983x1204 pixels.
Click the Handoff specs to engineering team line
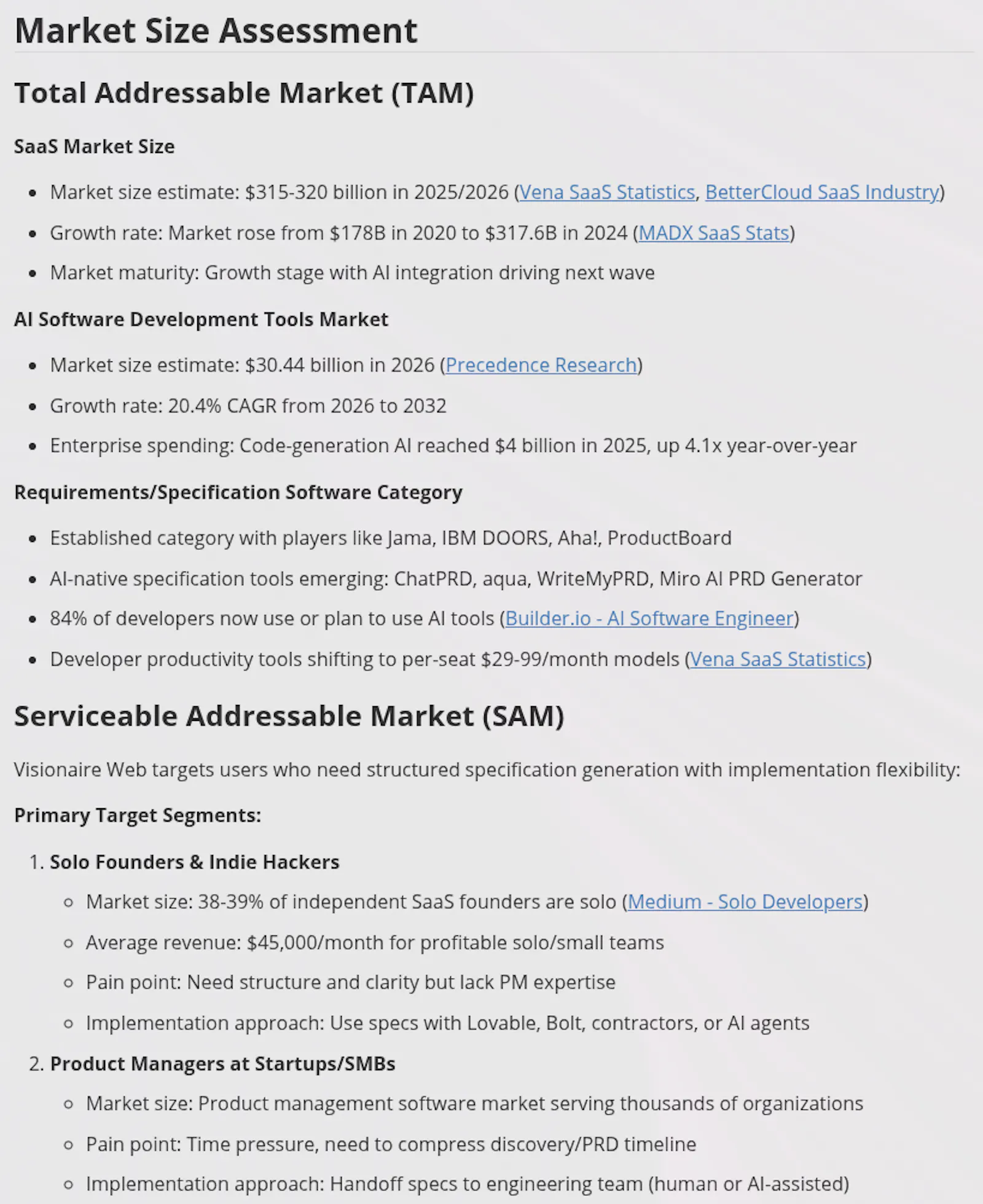click(468, 1184)
